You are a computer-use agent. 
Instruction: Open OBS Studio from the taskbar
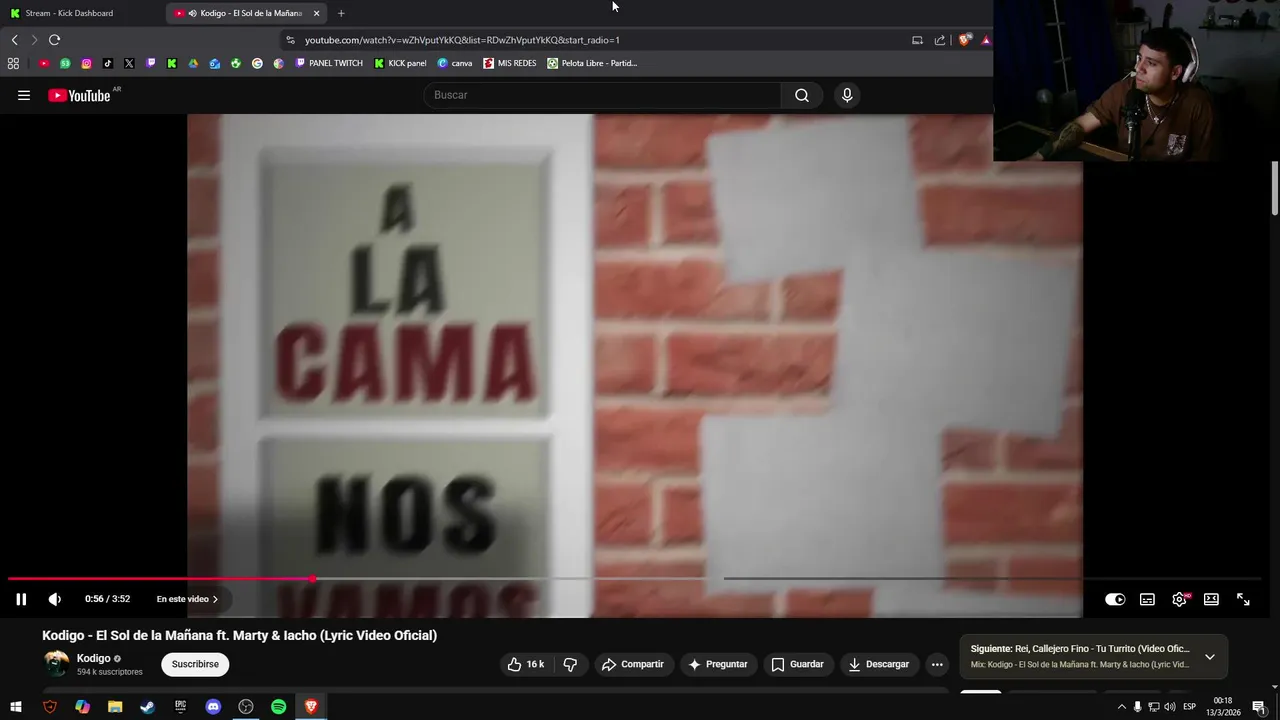[246, 707]
